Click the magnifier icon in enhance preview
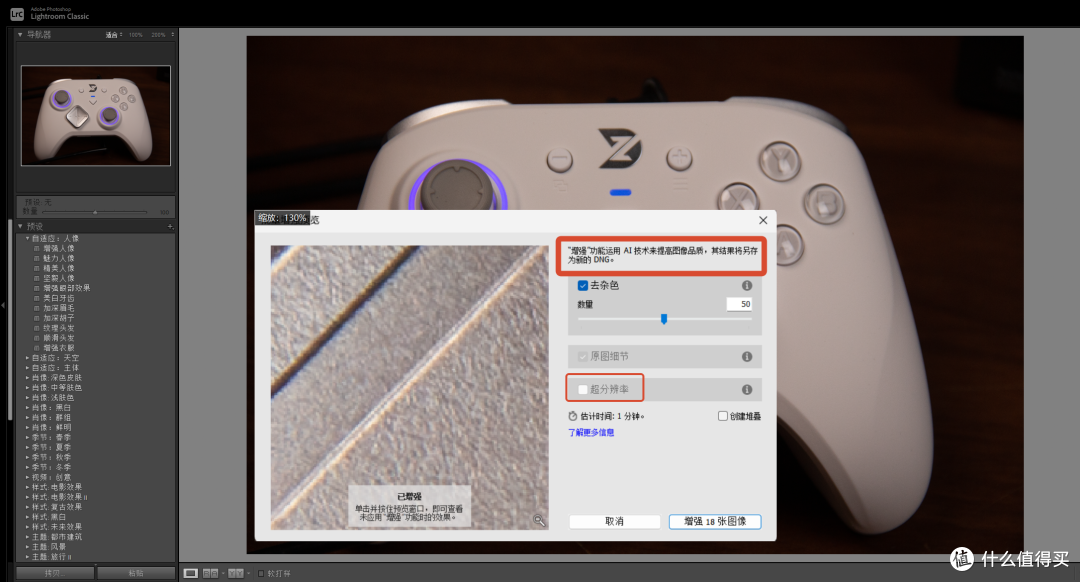 539,521
